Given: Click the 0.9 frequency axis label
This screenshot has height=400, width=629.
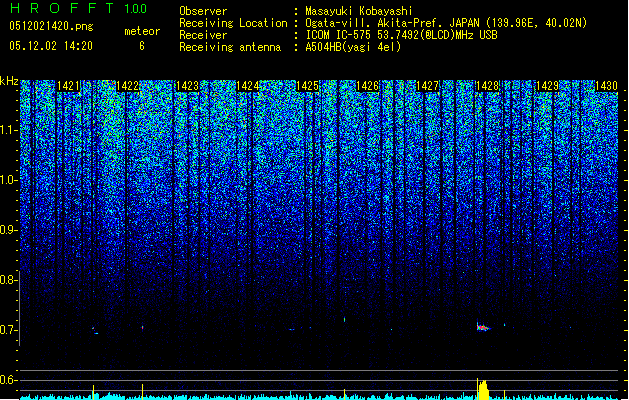Looking at the screenshot, I should pyautogui.click(x=8, y=230).
